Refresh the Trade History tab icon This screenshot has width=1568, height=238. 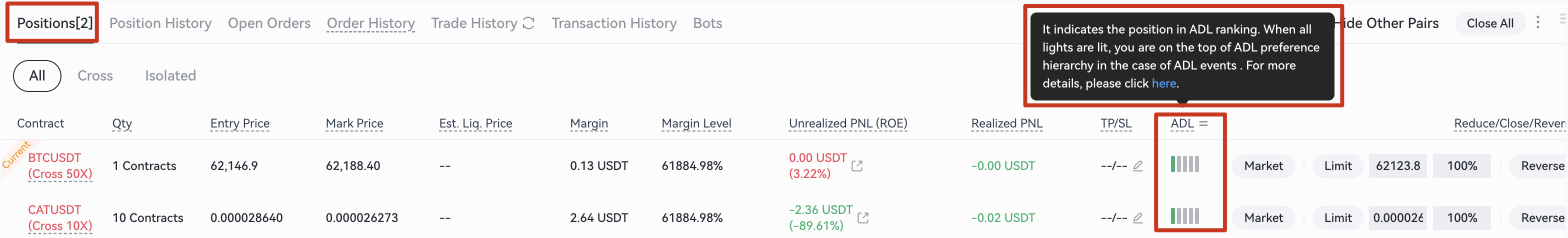pos(528,23)
